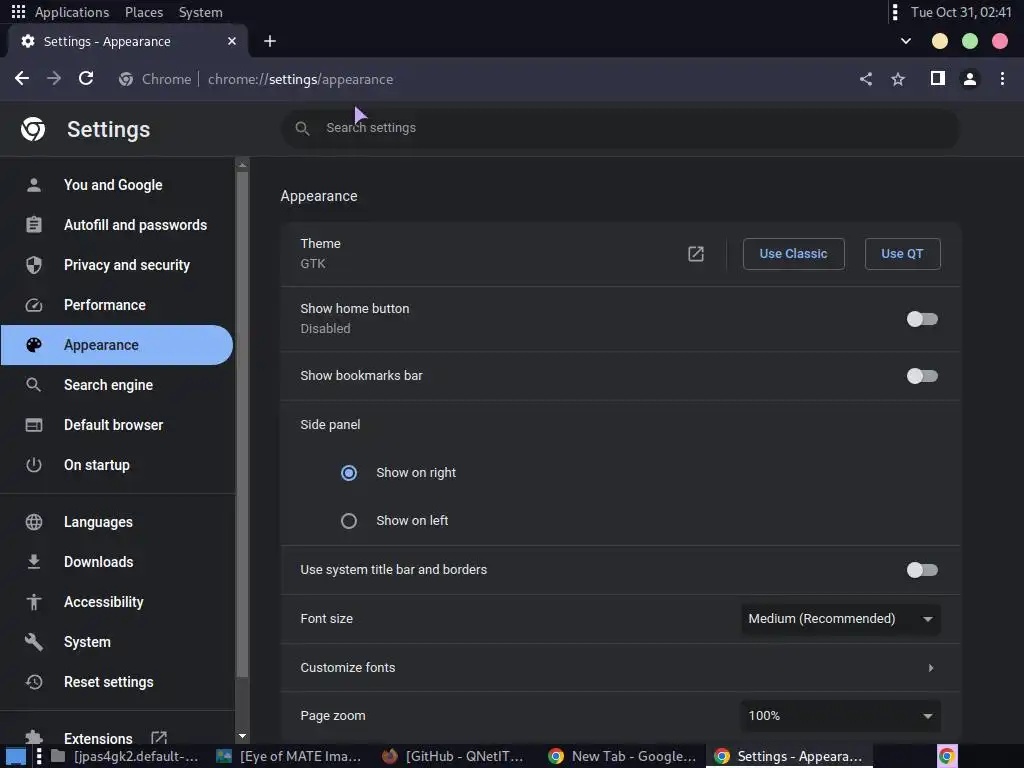Click the Reset settings history icon

tap(33, 682)
